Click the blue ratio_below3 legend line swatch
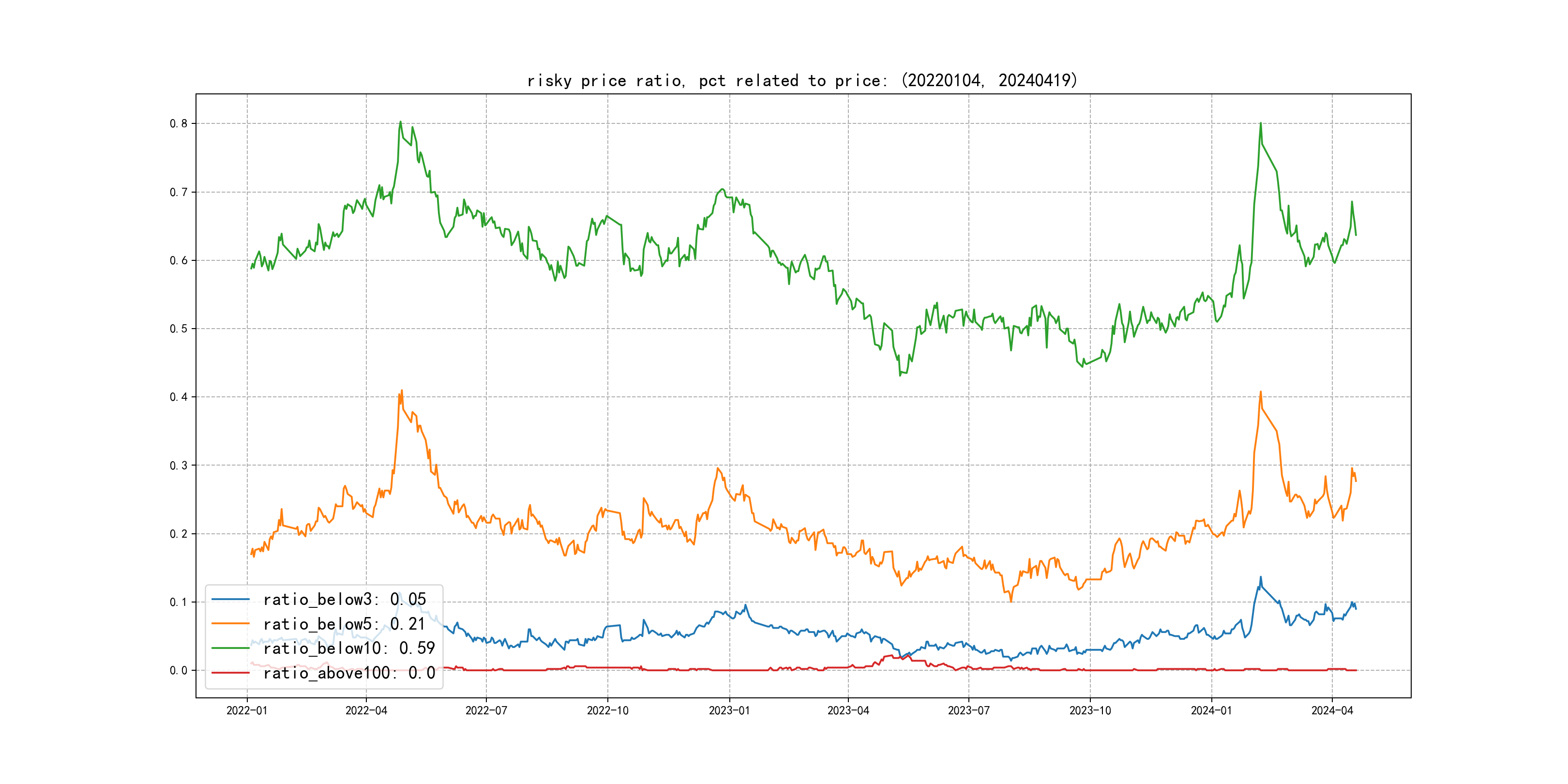Screen dimensions: 1568x784 (x=230, y=600)
